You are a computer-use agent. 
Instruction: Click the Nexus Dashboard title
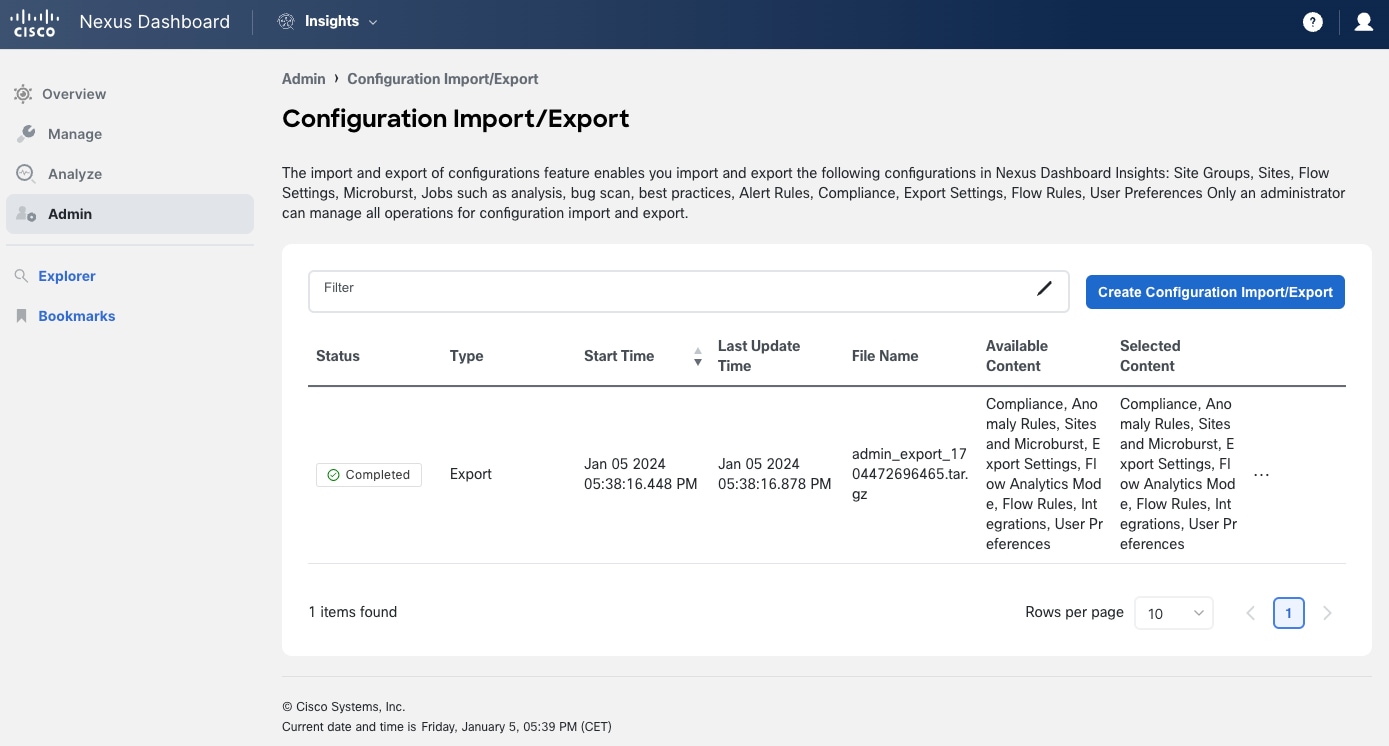coord(154,22)
